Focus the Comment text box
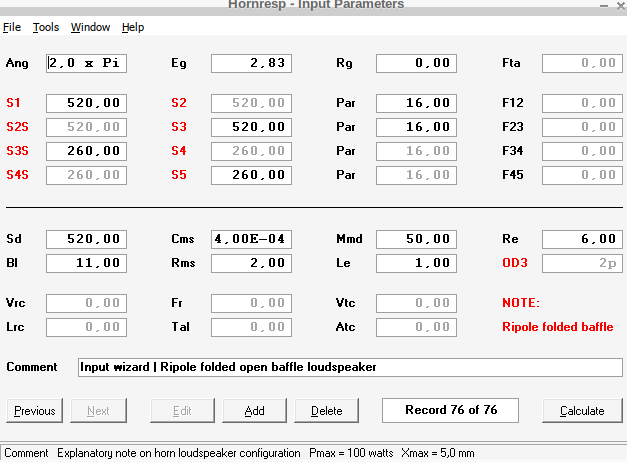Screen dimensions: 627x462 point(350,367)
